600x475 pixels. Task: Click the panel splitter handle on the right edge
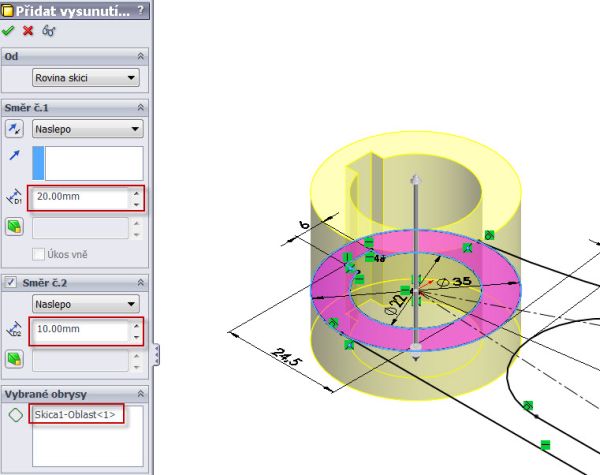156,354
